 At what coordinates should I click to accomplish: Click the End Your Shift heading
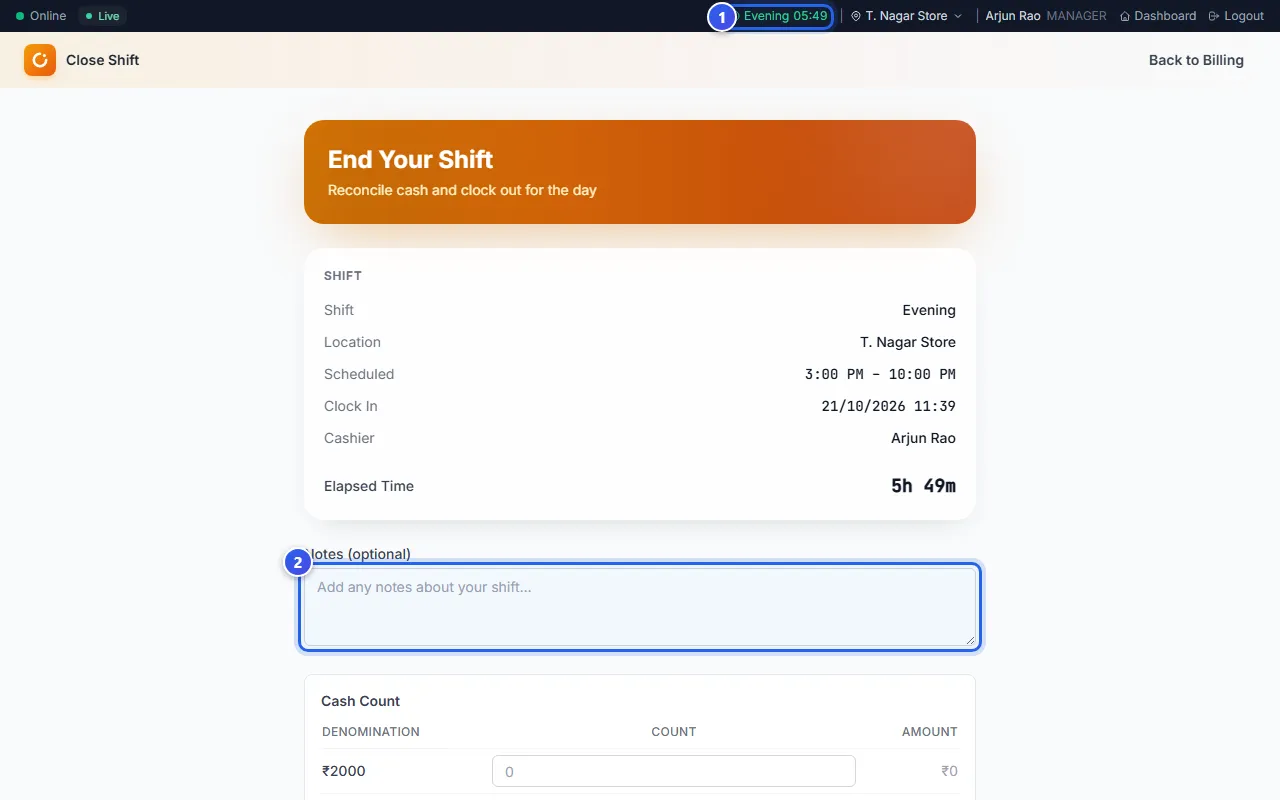pyautogui.click(x=411, y=160)
